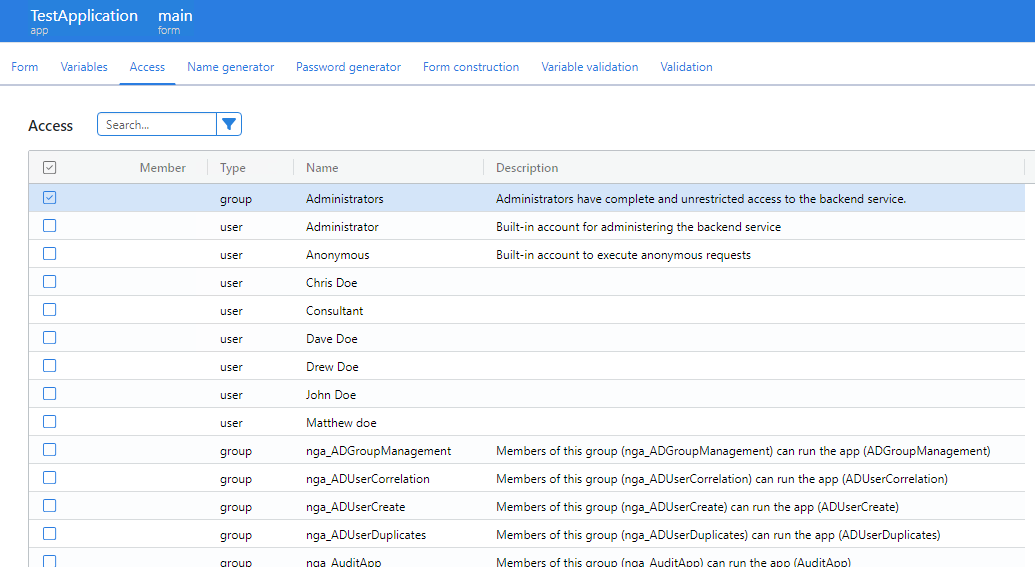Click the filter funnel icon
The height and width of the screenshot is (567, 1035).
(x=229, y=124)
